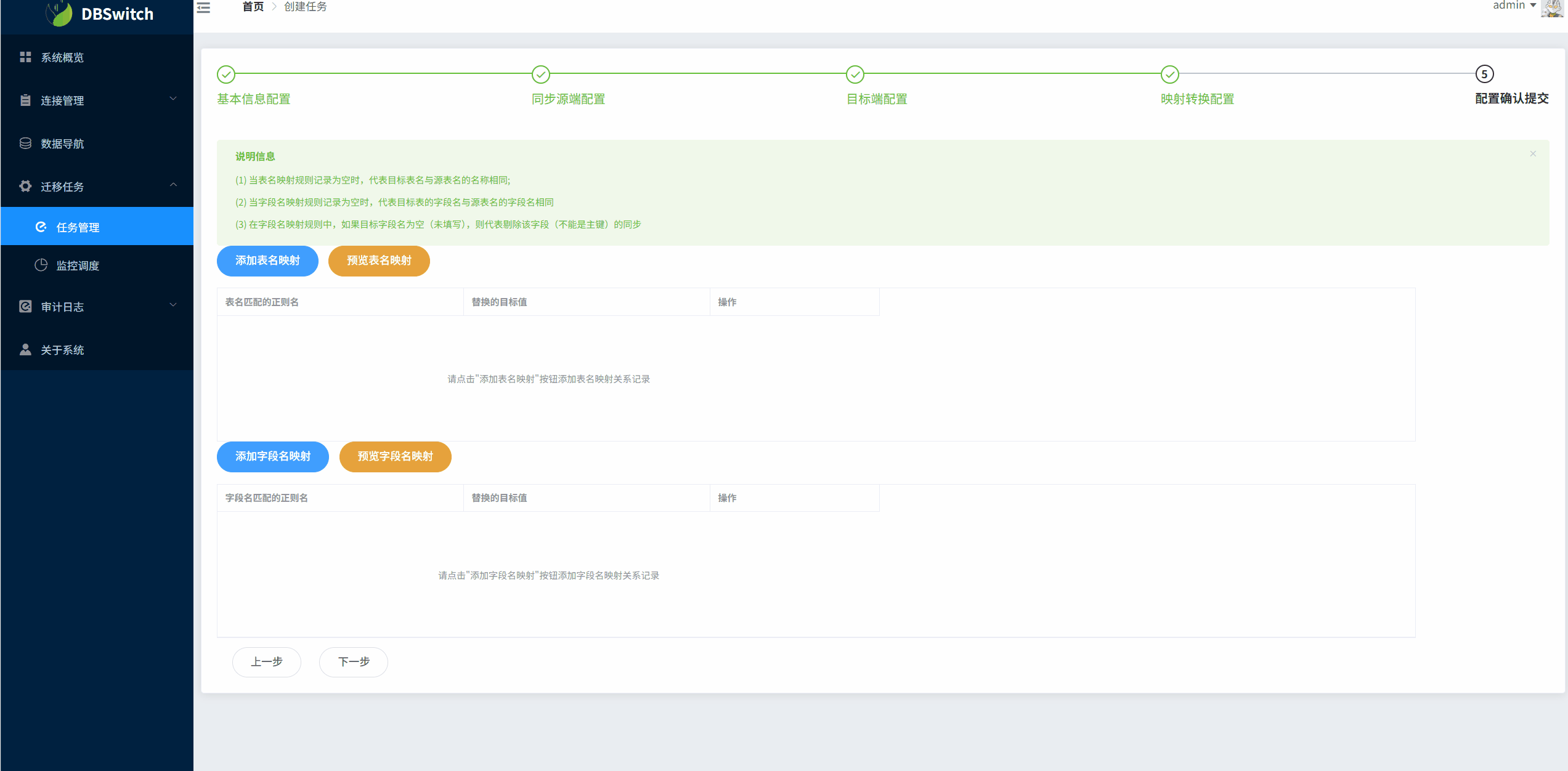Open the admin user dropdown
The height and width of the screenshot is (771, 1568).
tap(1515, 6)
